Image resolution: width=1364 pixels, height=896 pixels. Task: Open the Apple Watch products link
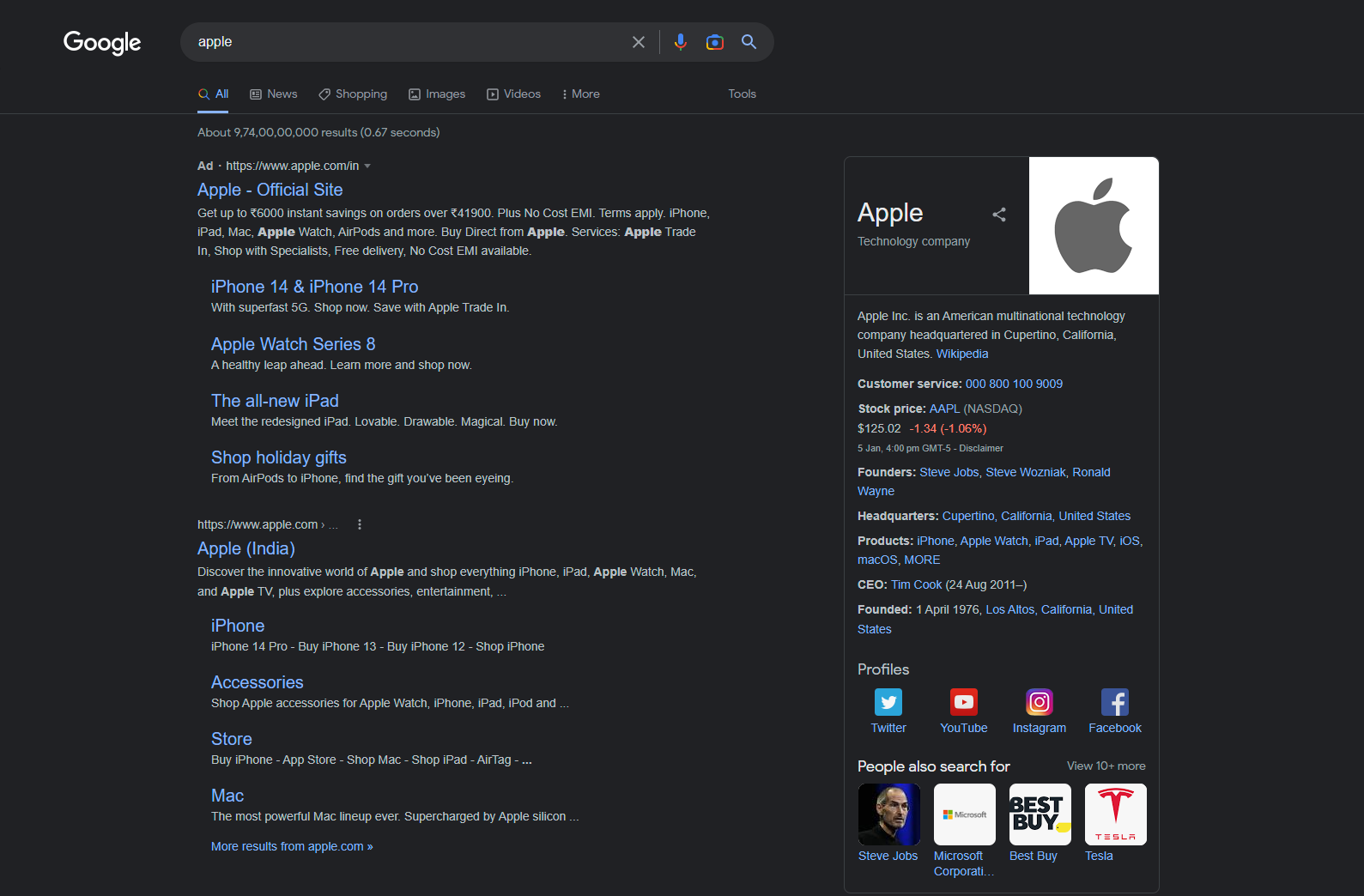[994, 541]
